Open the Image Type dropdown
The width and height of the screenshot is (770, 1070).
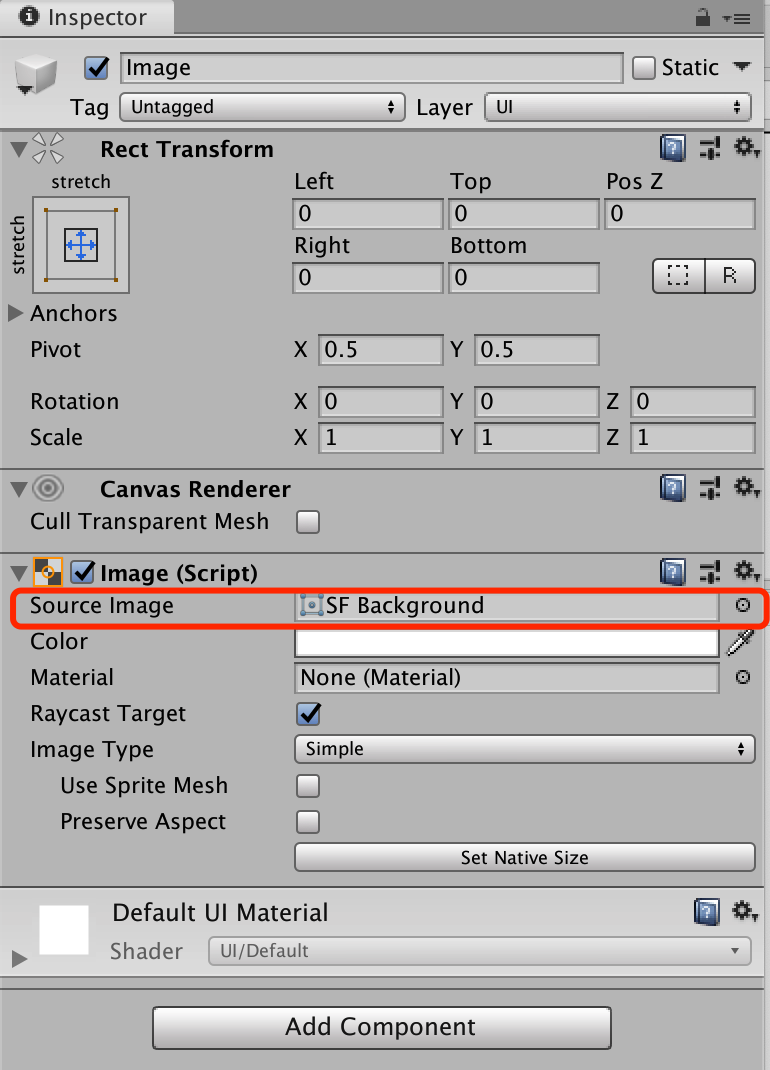click(x=524, y=749)
